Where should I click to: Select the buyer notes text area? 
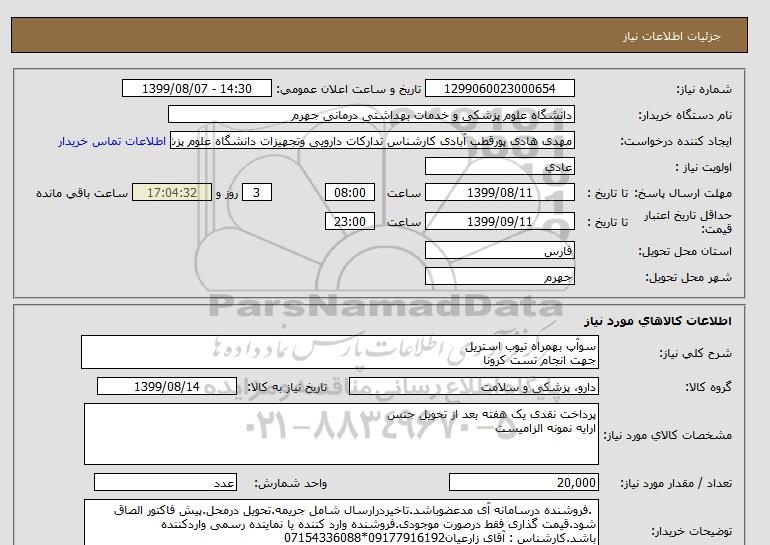(x=341, y=522)
